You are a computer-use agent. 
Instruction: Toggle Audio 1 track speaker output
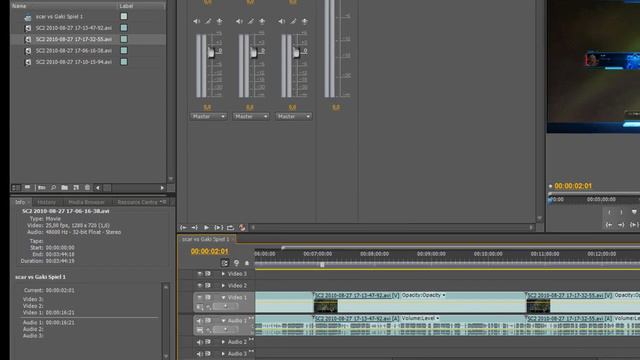(x=200, y=321)
